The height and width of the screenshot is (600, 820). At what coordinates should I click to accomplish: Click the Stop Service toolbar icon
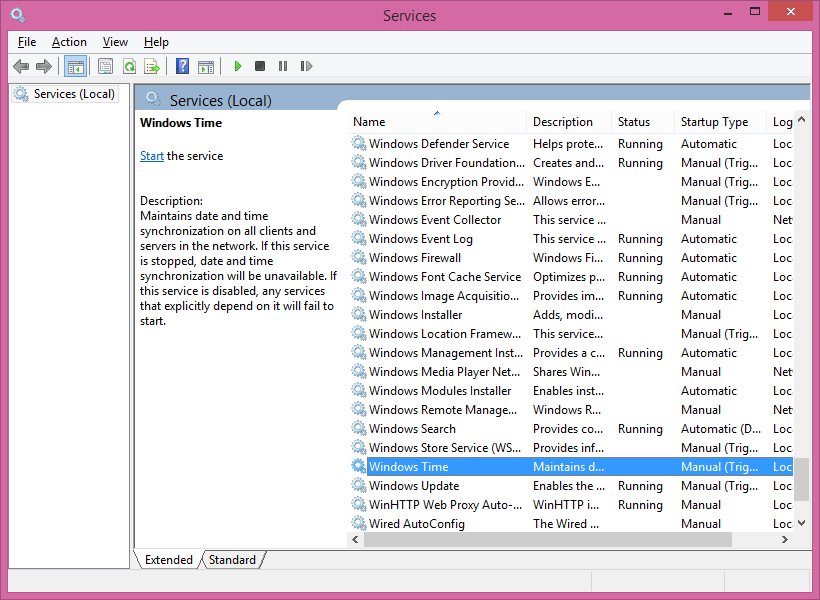pos(259,66)
